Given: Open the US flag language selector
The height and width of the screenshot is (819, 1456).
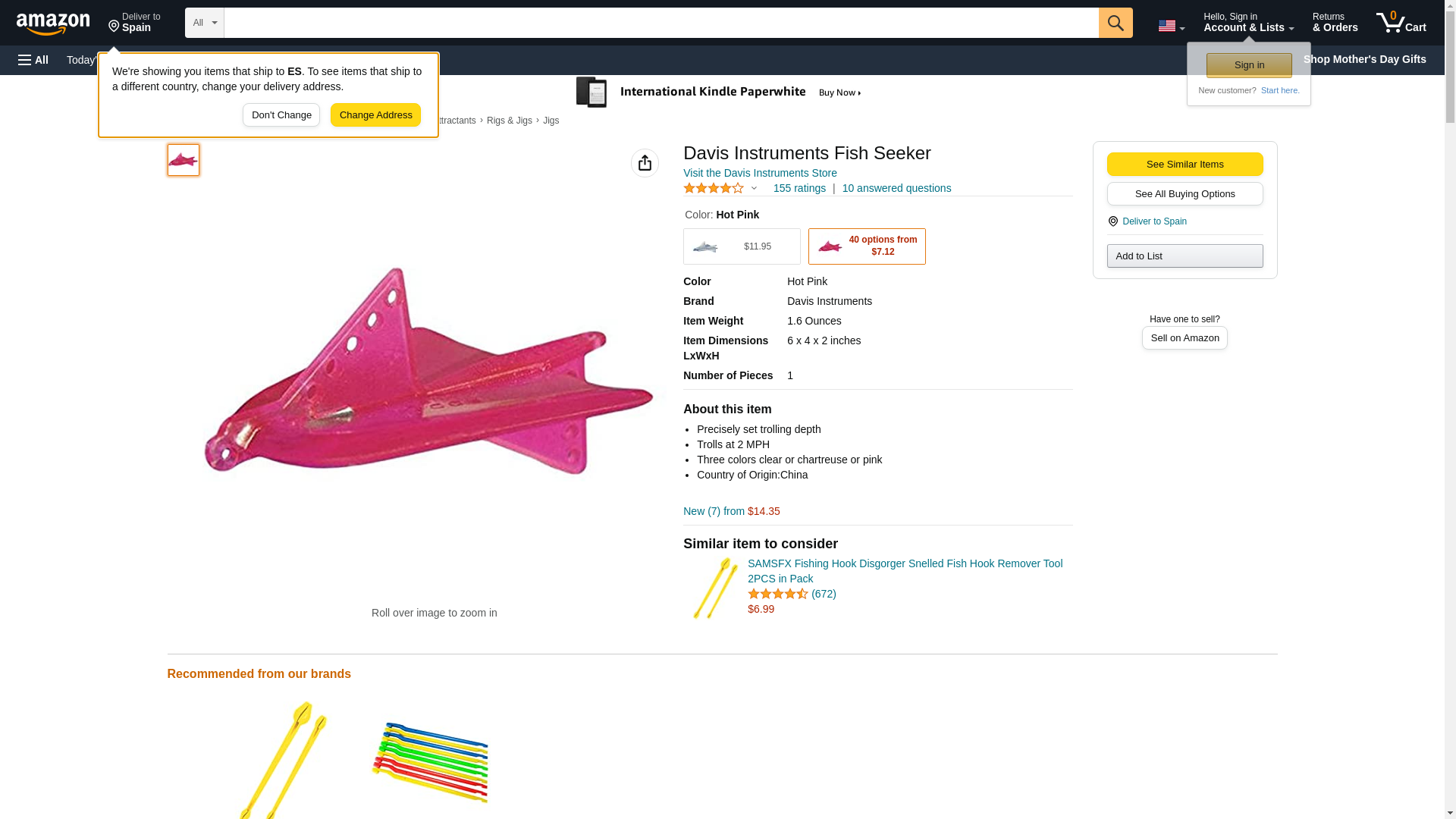Looking at the screenshot, I should point(1170,26).
